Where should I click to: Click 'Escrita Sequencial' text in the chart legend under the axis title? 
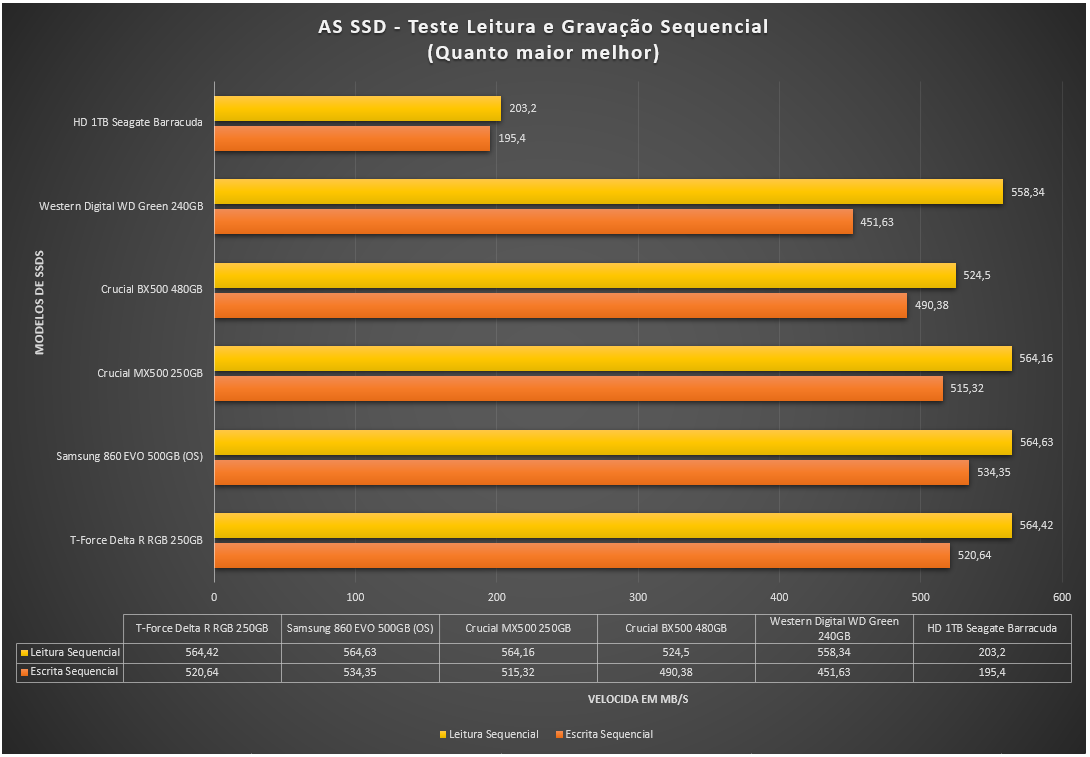pyautogui.click(x=609, y=735)
